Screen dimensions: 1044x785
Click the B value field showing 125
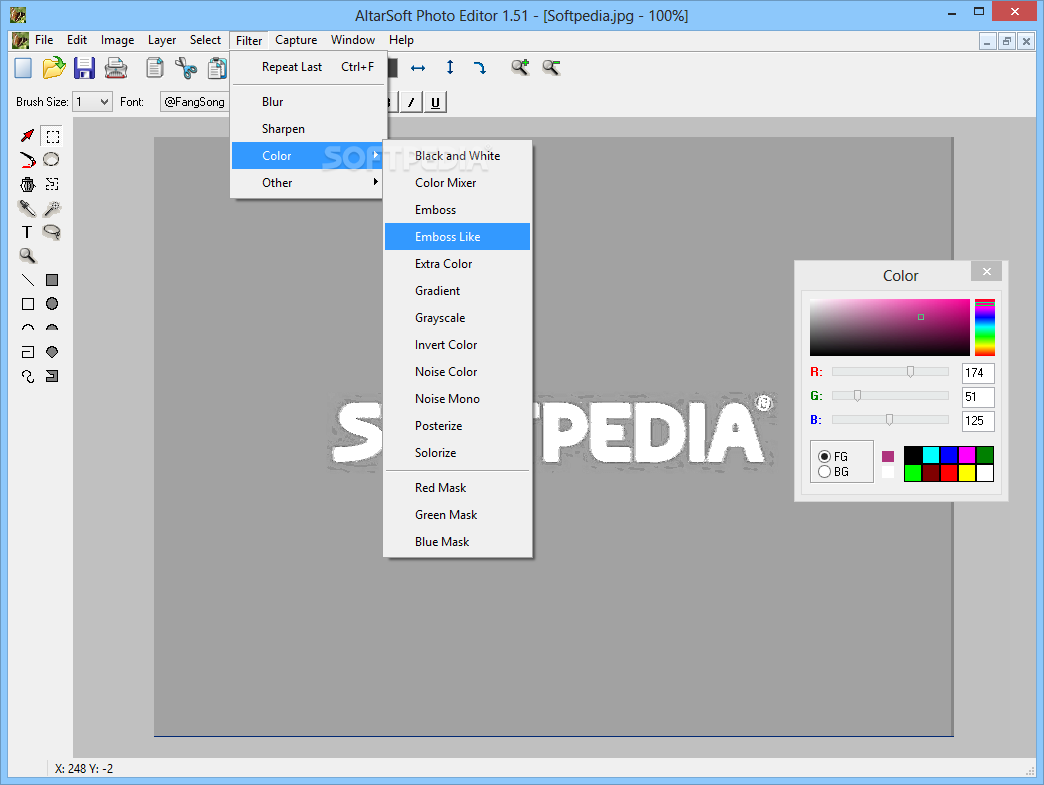coord(978,421)
